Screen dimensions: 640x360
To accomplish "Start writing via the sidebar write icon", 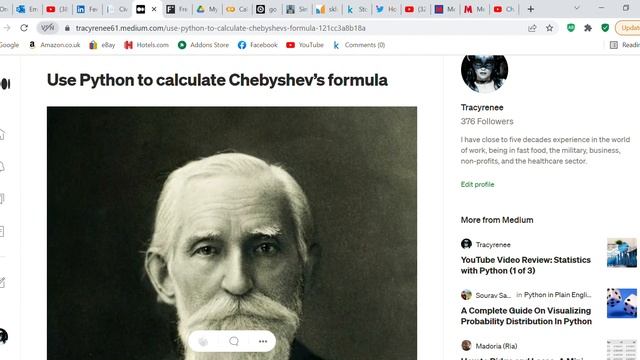I will (x=2, y=282).
